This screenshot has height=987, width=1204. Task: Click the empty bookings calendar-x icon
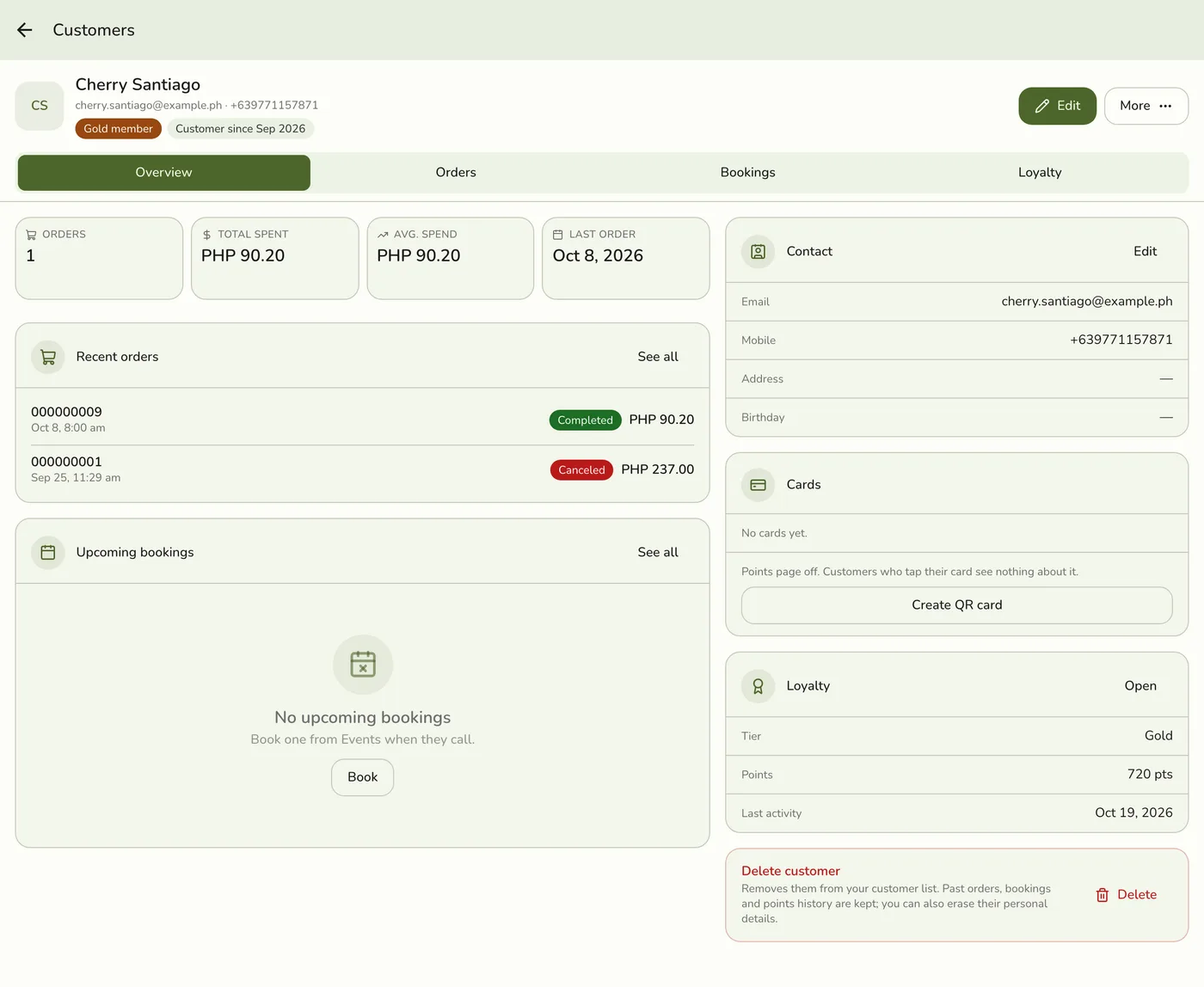click(363, 665)
